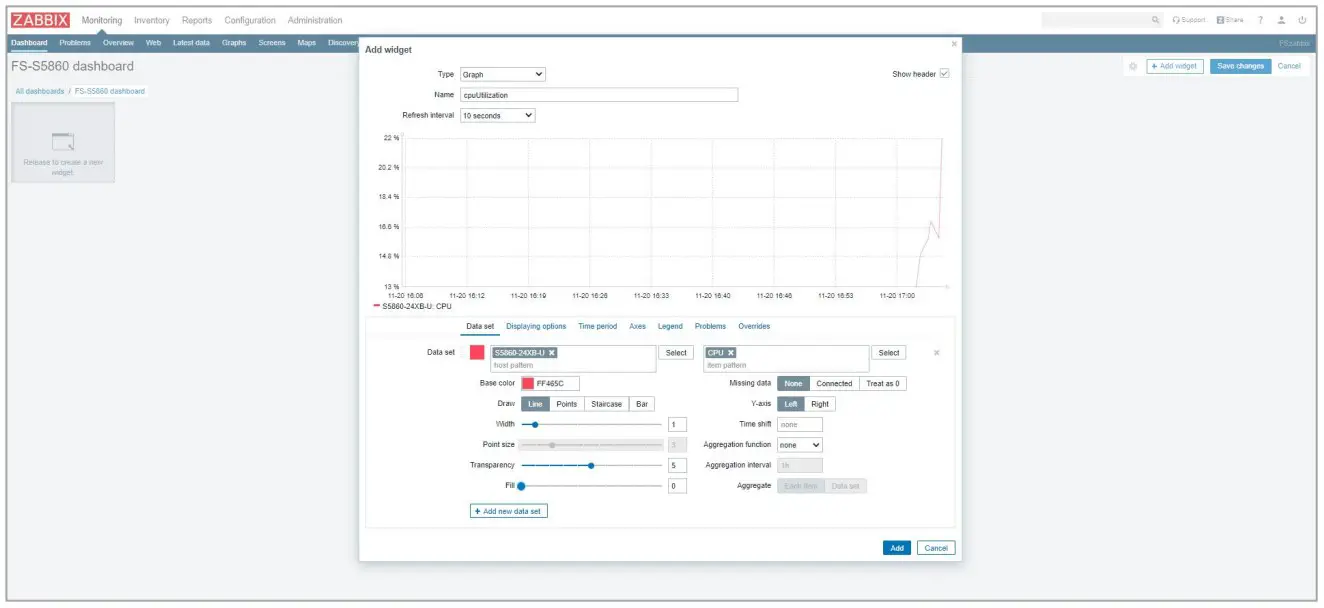This screenshot has height=608, width=1324.
Task: Click the Time shift input field
Action: (x=800, y=425)
